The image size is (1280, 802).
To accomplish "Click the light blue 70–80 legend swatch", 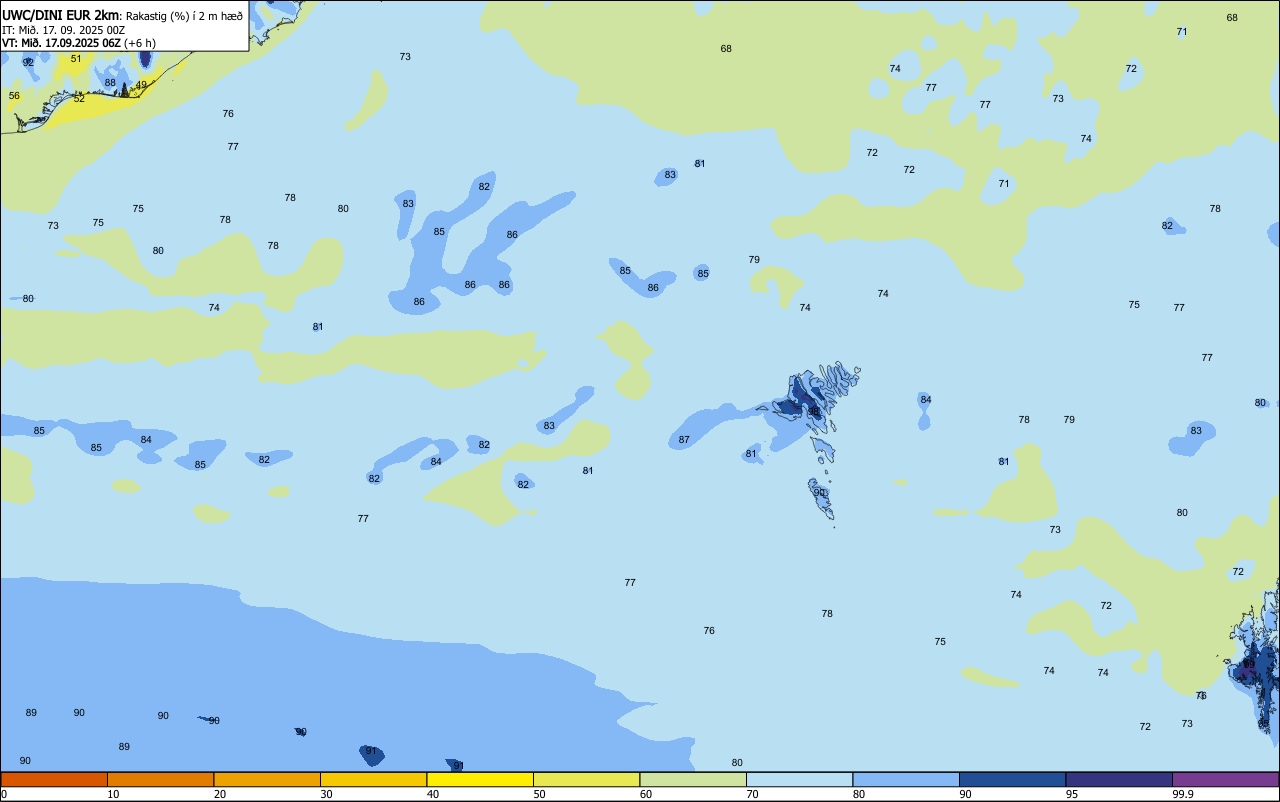I will coord(799,779).
